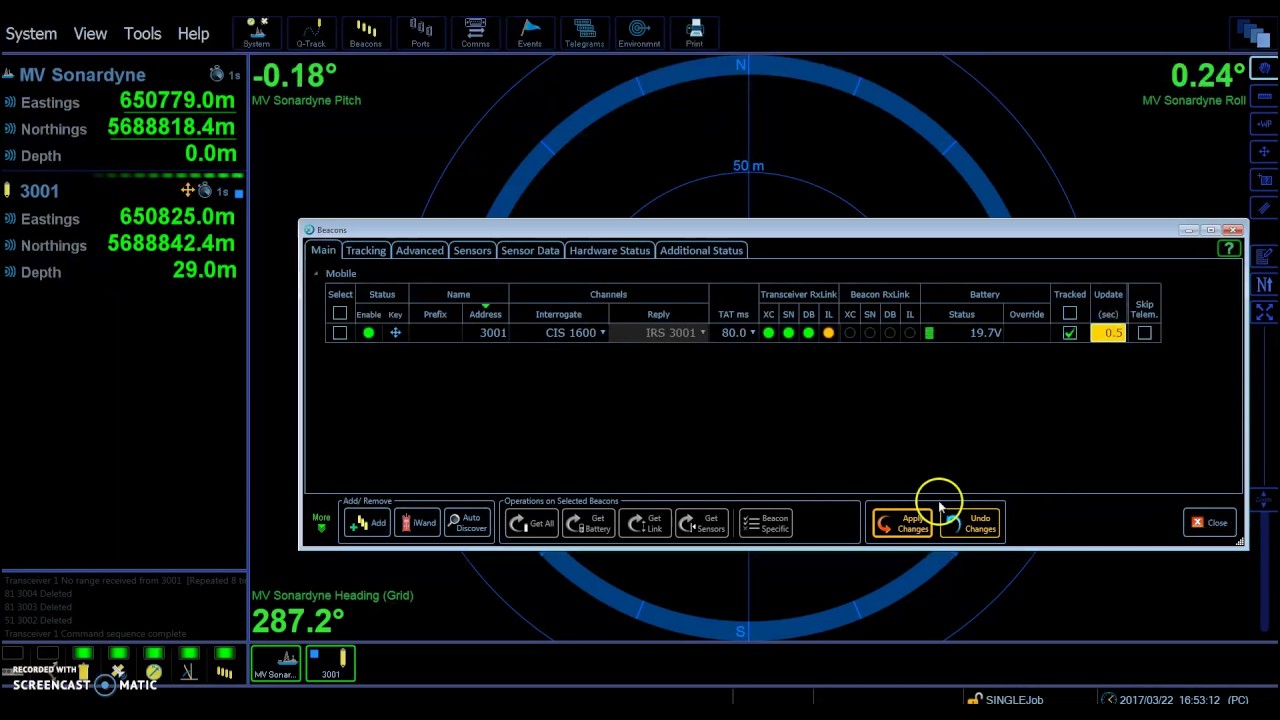Screen dimensions: 1280x720
Task: Open the Comms toolbar icon
Action: click(x=475, y=32)
